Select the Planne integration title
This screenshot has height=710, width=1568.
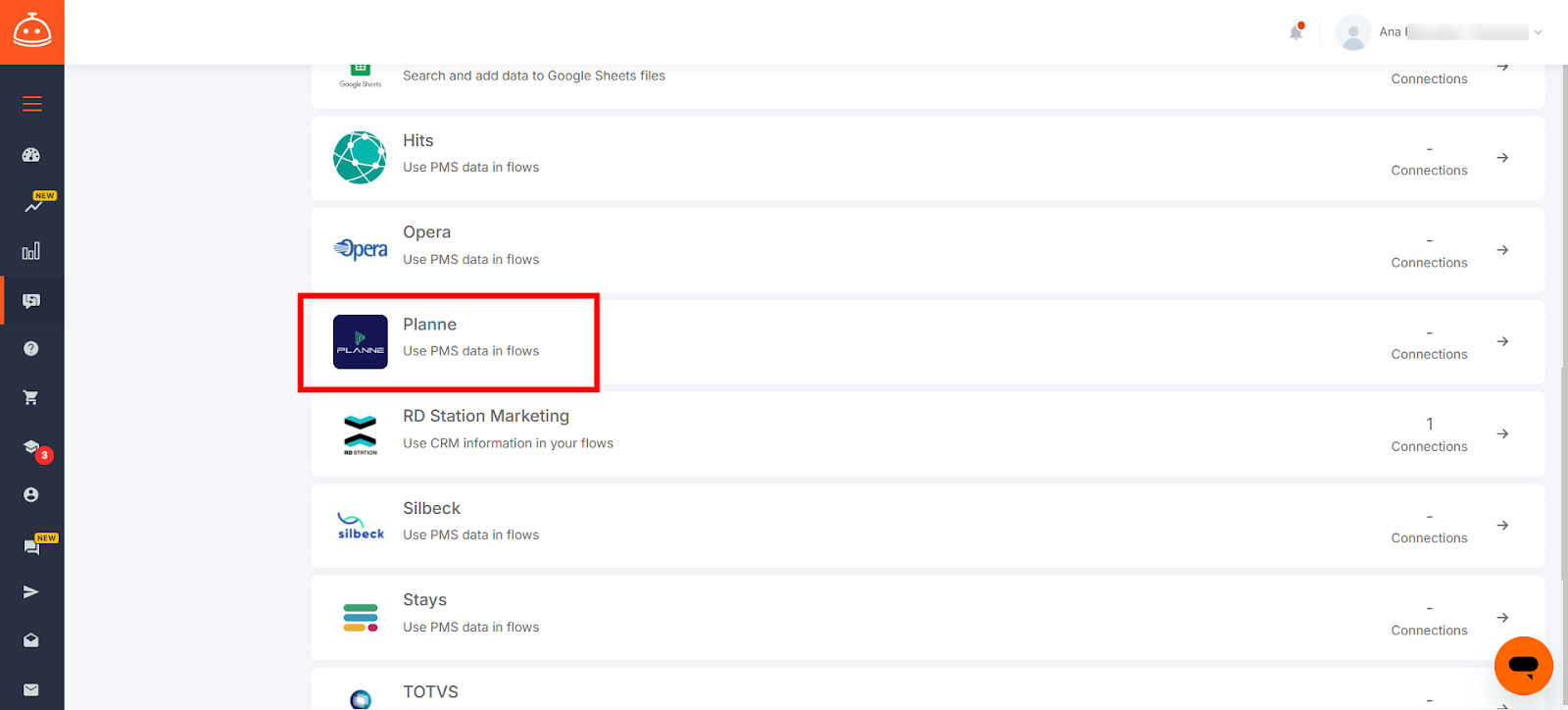pyautogui.click(x=430, y=325)
